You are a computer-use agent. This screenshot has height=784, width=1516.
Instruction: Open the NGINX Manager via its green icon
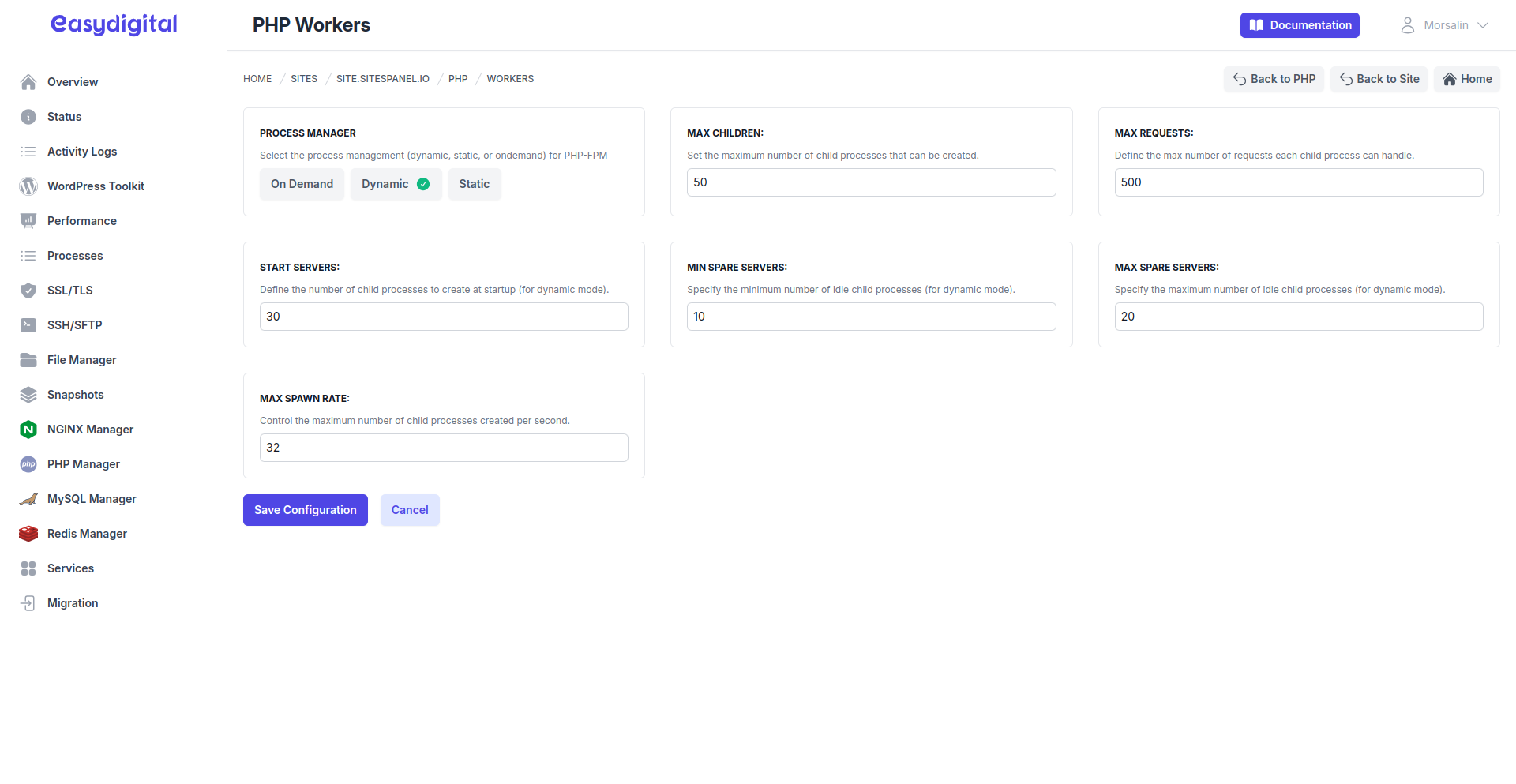(28, 429)
